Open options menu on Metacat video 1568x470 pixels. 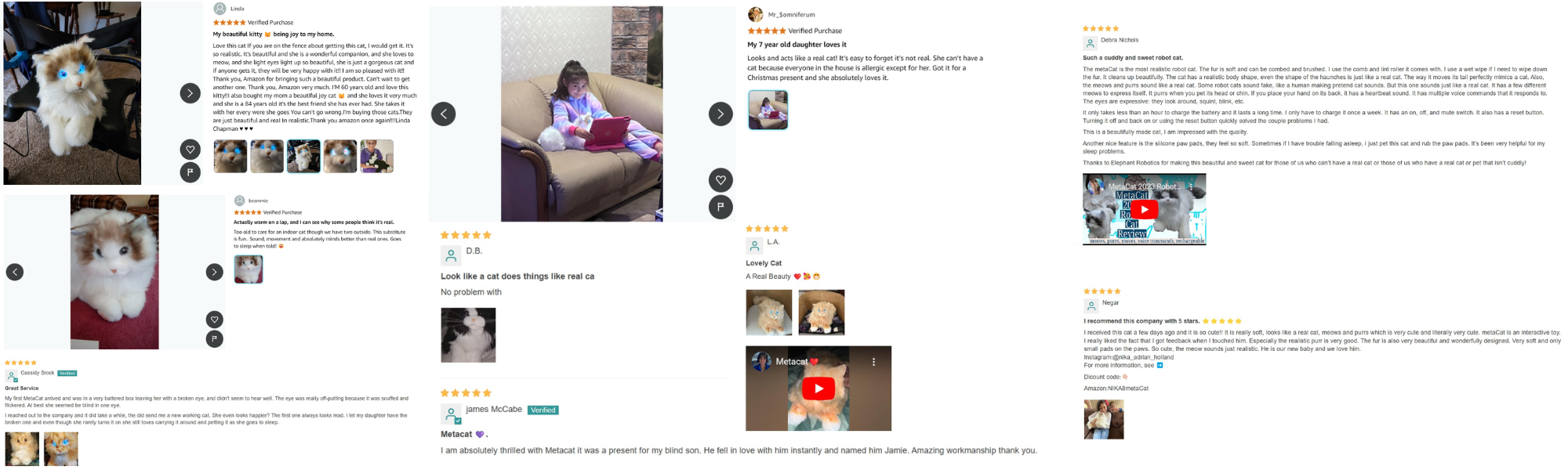point(873,362)
